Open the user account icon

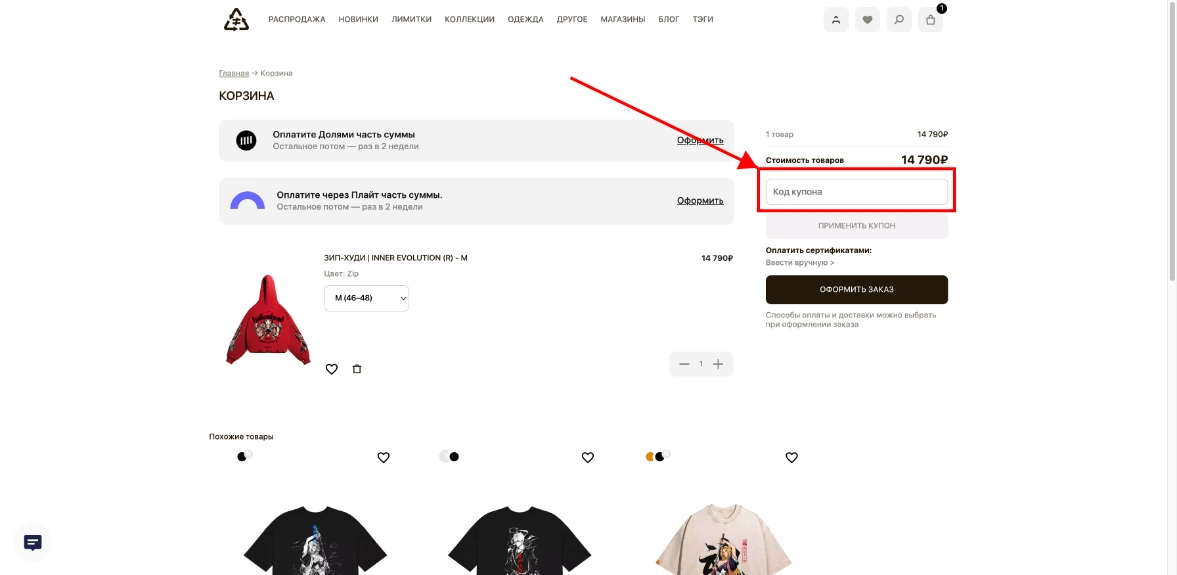click(x=835, y=20)
